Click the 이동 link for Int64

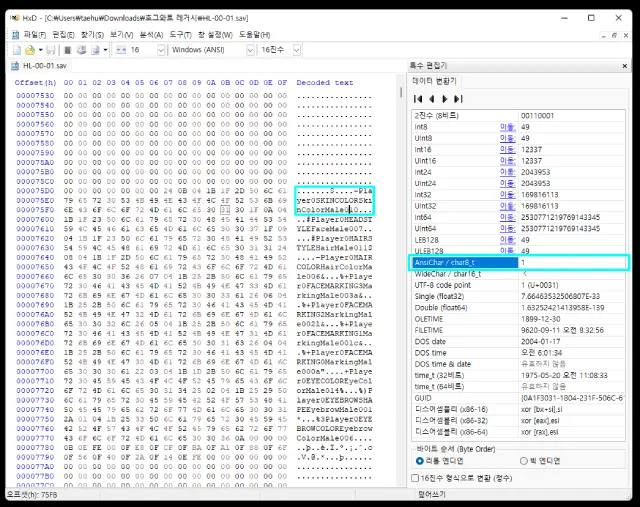click(508, 217)
